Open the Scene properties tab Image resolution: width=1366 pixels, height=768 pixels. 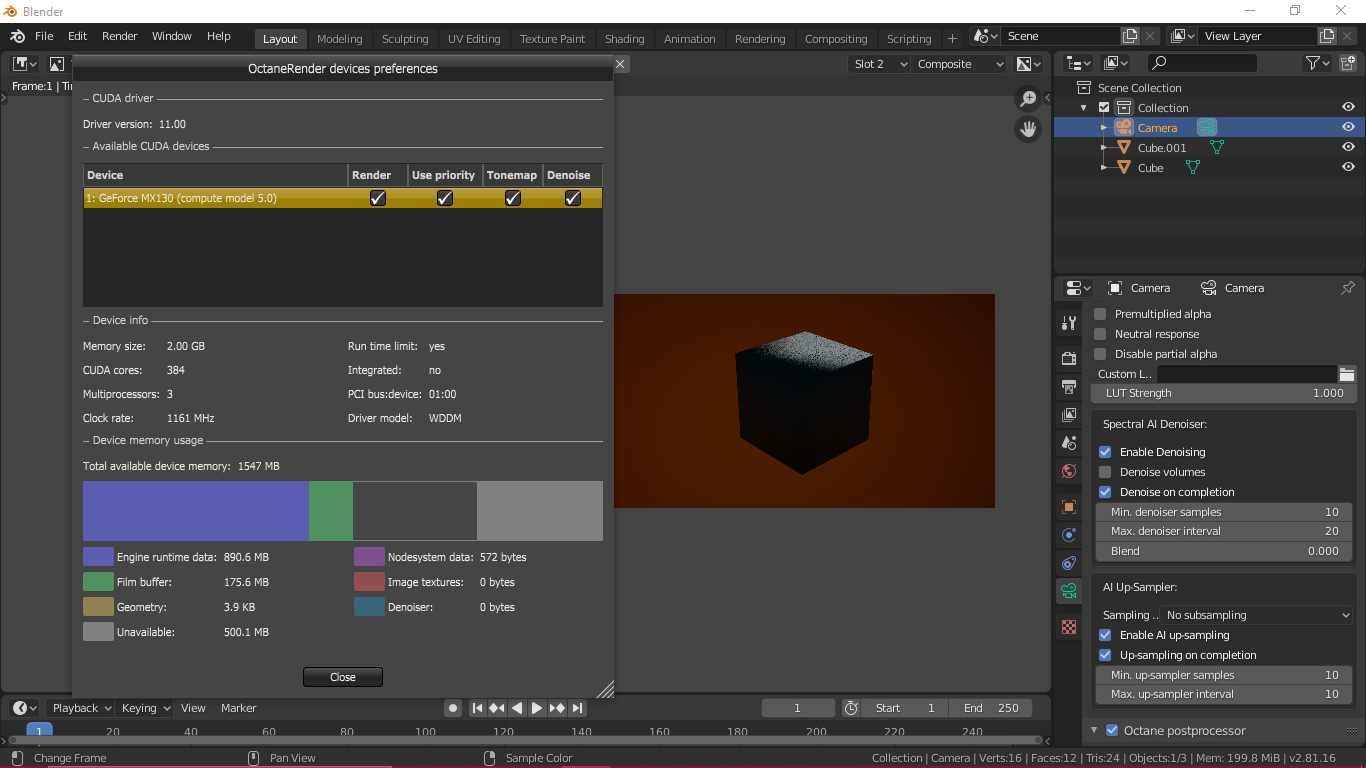1069,442
